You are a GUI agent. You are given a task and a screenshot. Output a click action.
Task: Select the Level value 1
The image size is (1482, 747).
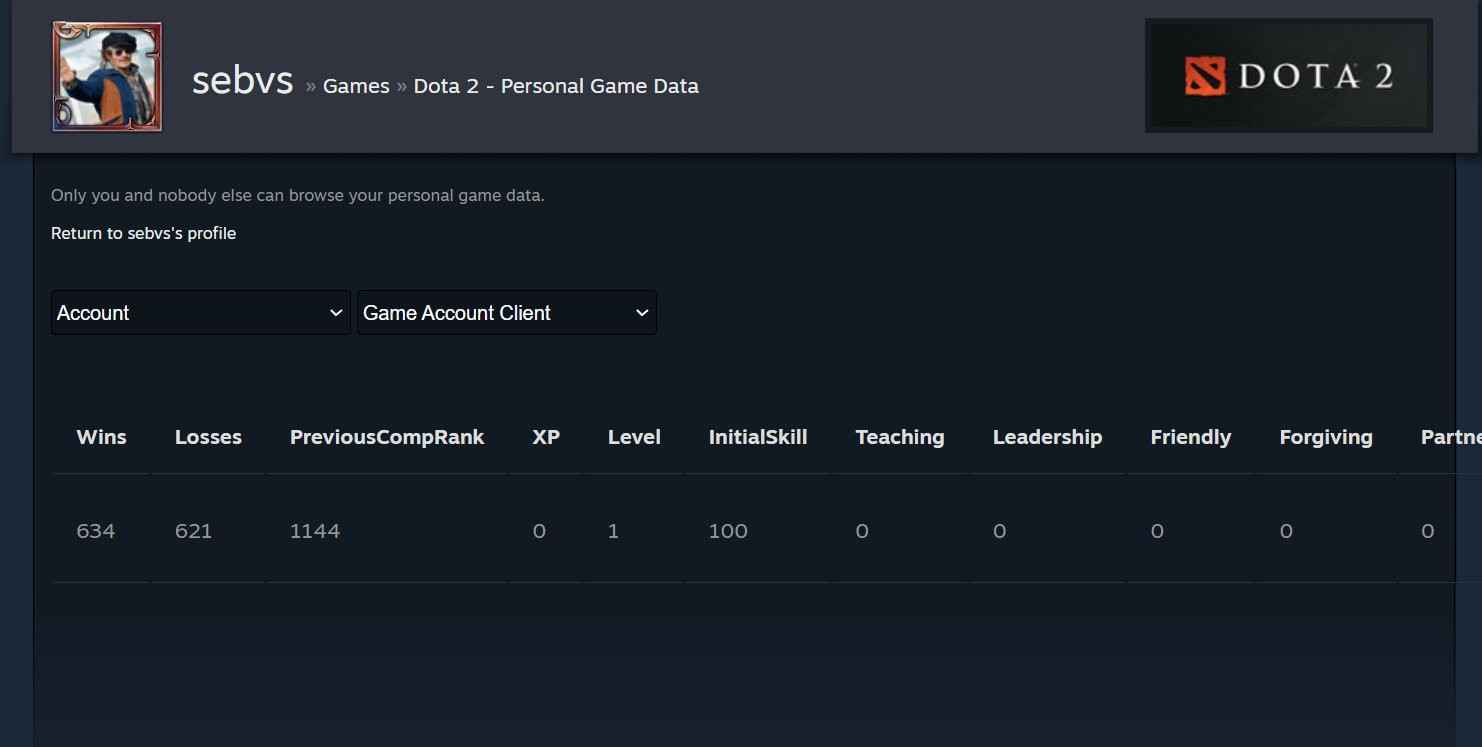(x=613, y=531)
